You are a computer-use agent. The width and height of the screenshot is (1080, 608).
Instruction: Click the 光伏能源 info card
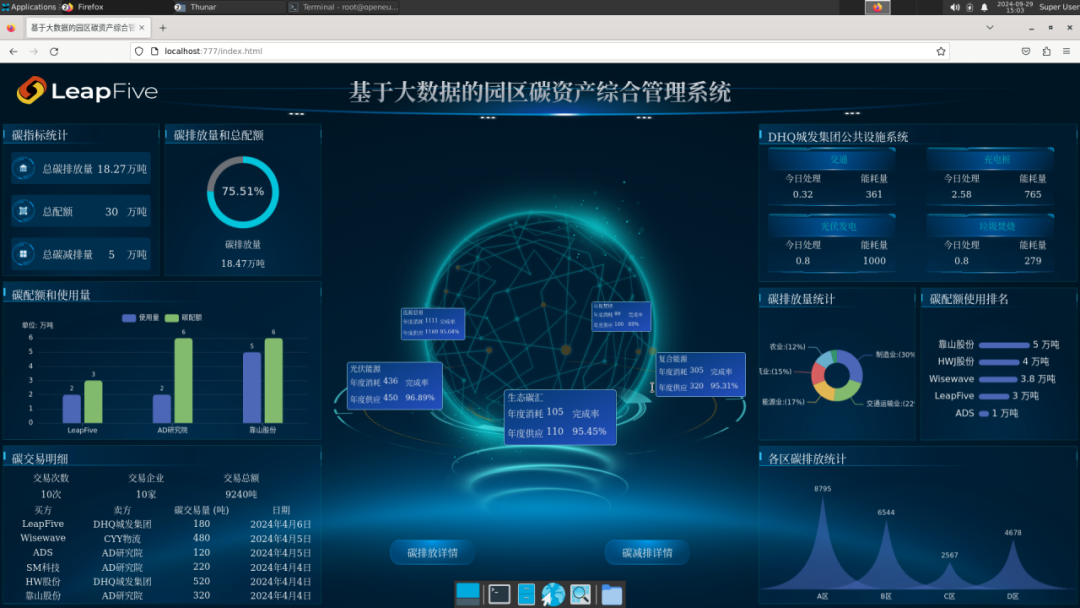pyautogui.click(x=395, y=386)
